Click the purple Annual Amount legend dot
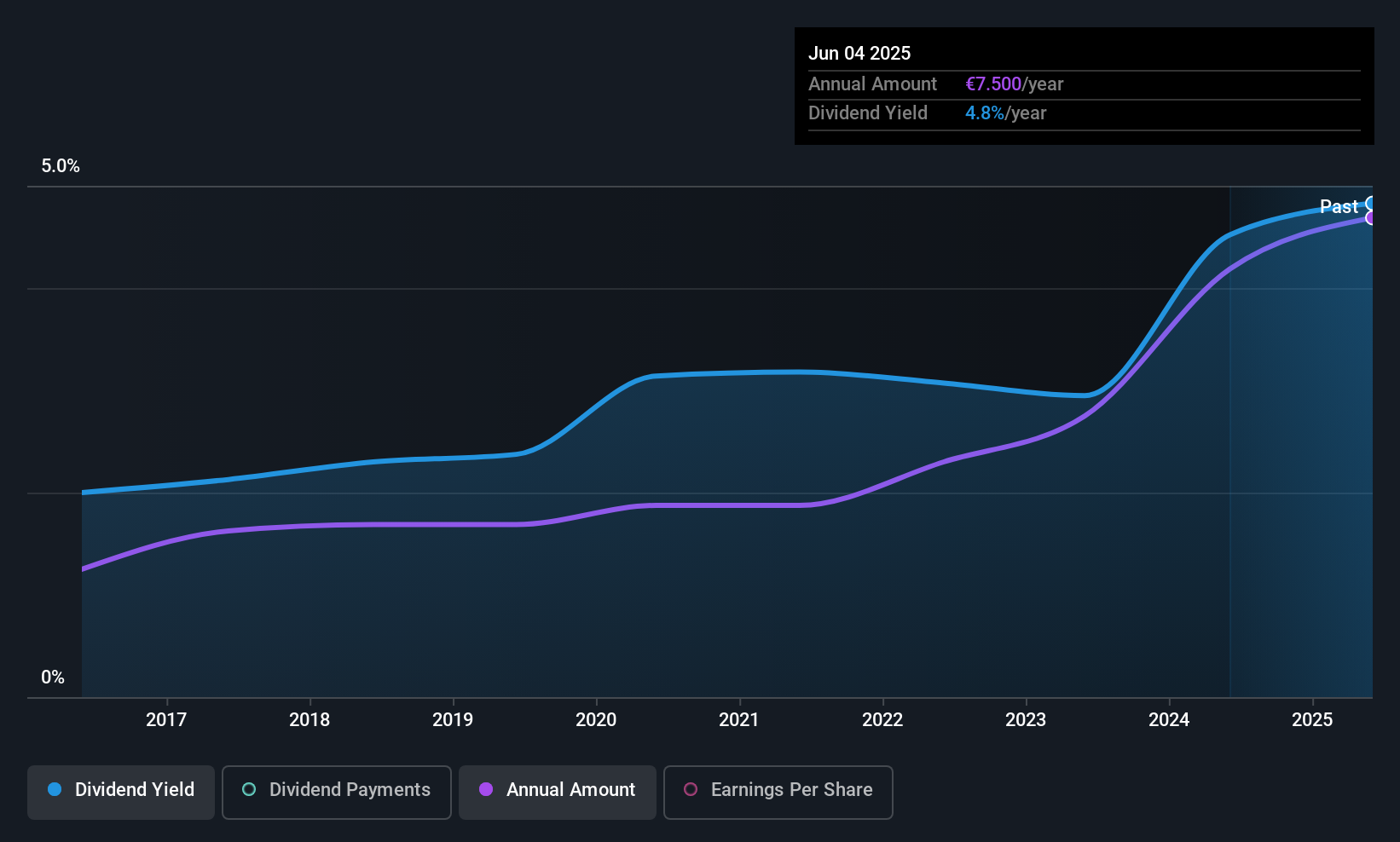Screen dimensions: 1400x842 click(486, 789)
